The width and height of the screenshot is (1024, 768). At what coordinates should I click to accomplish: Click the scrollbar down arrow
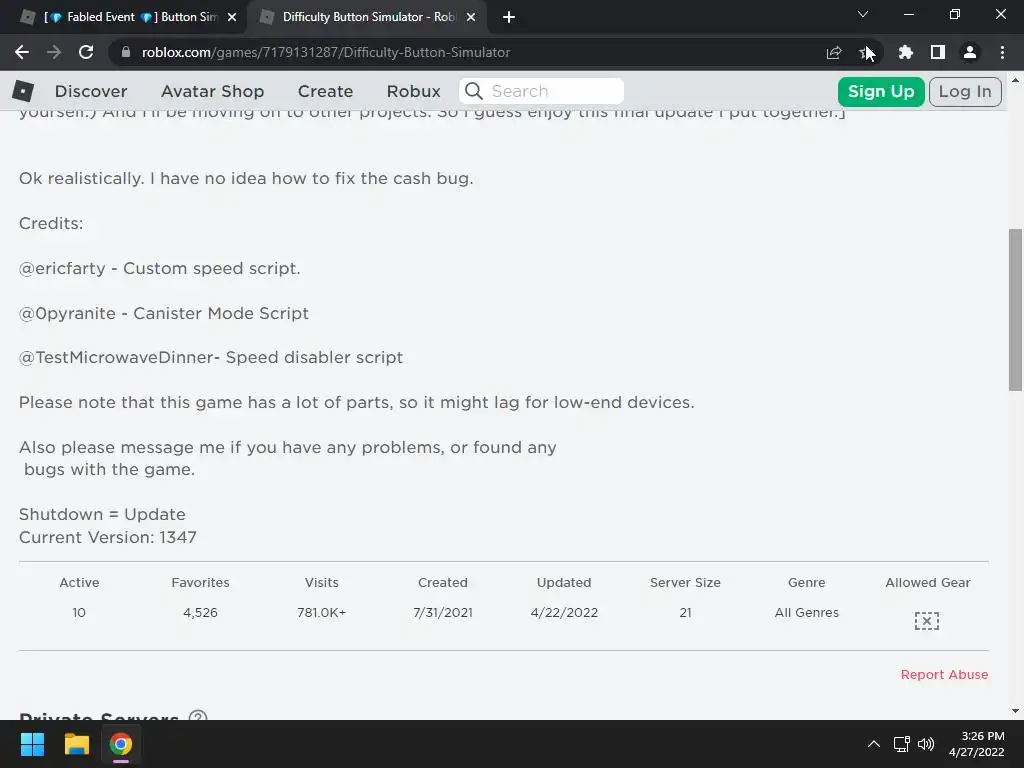click(x=1015, y=711)
